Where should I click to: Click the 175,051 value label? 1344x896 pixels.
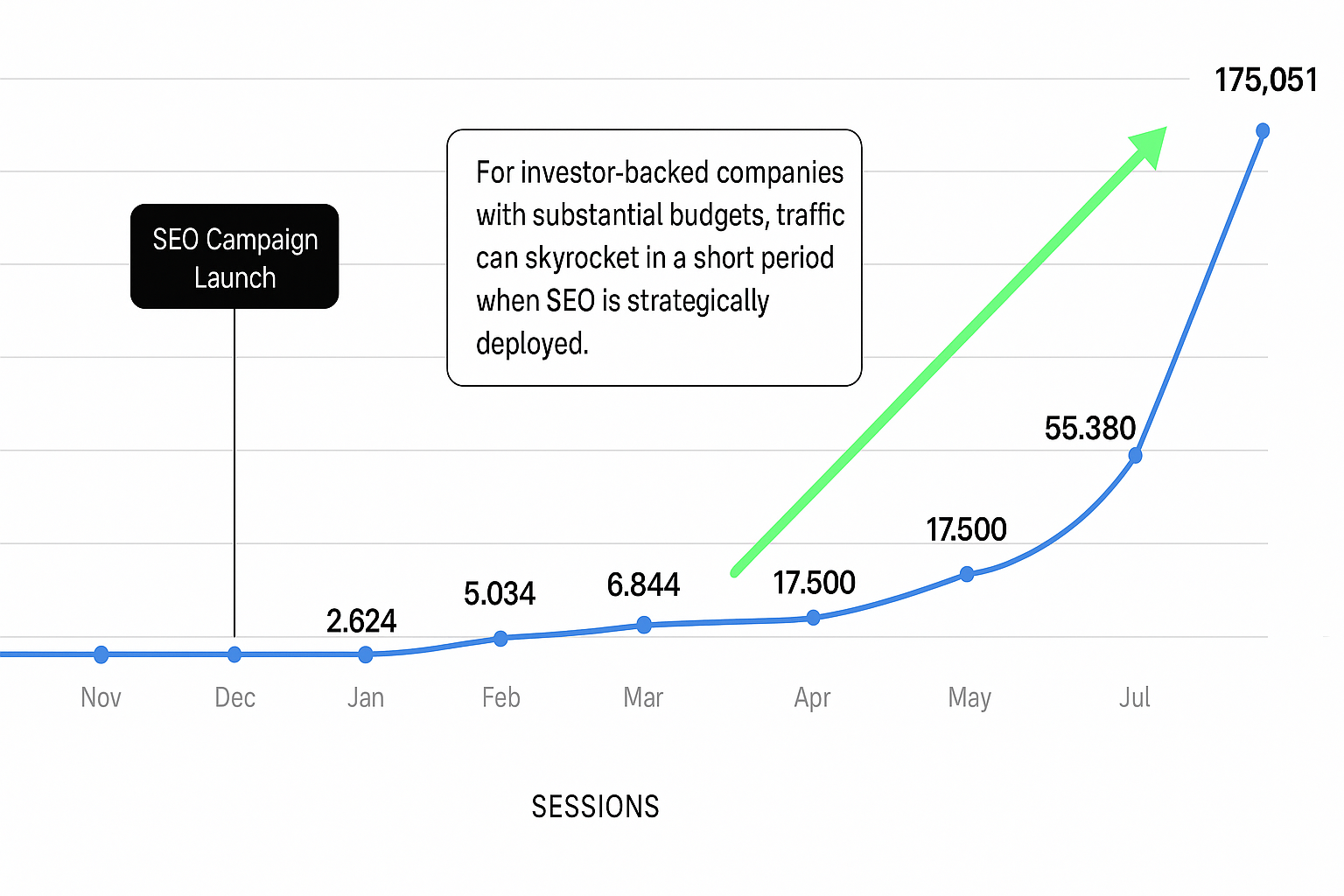click(x=1265, y=80)
